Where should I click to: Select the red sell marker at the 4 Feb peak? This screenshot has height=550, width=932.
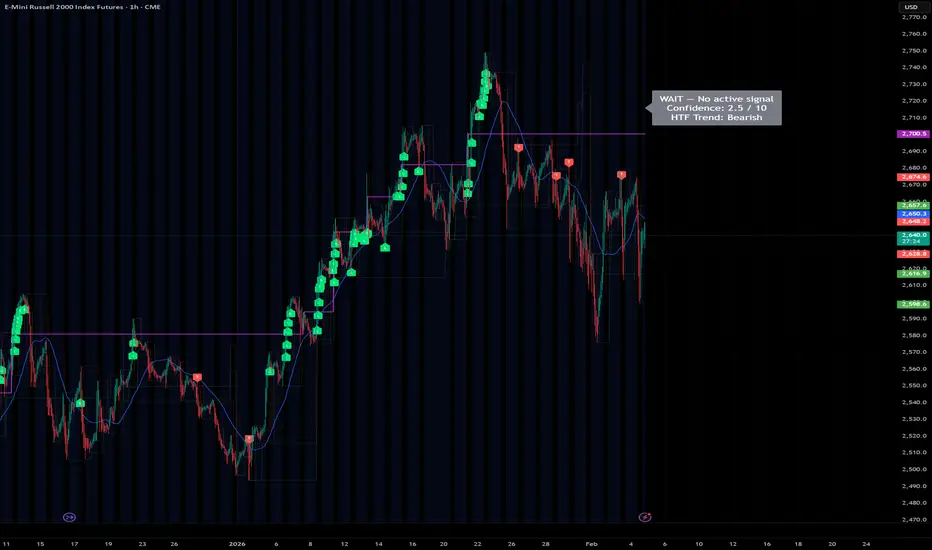(x=621, y=175)
